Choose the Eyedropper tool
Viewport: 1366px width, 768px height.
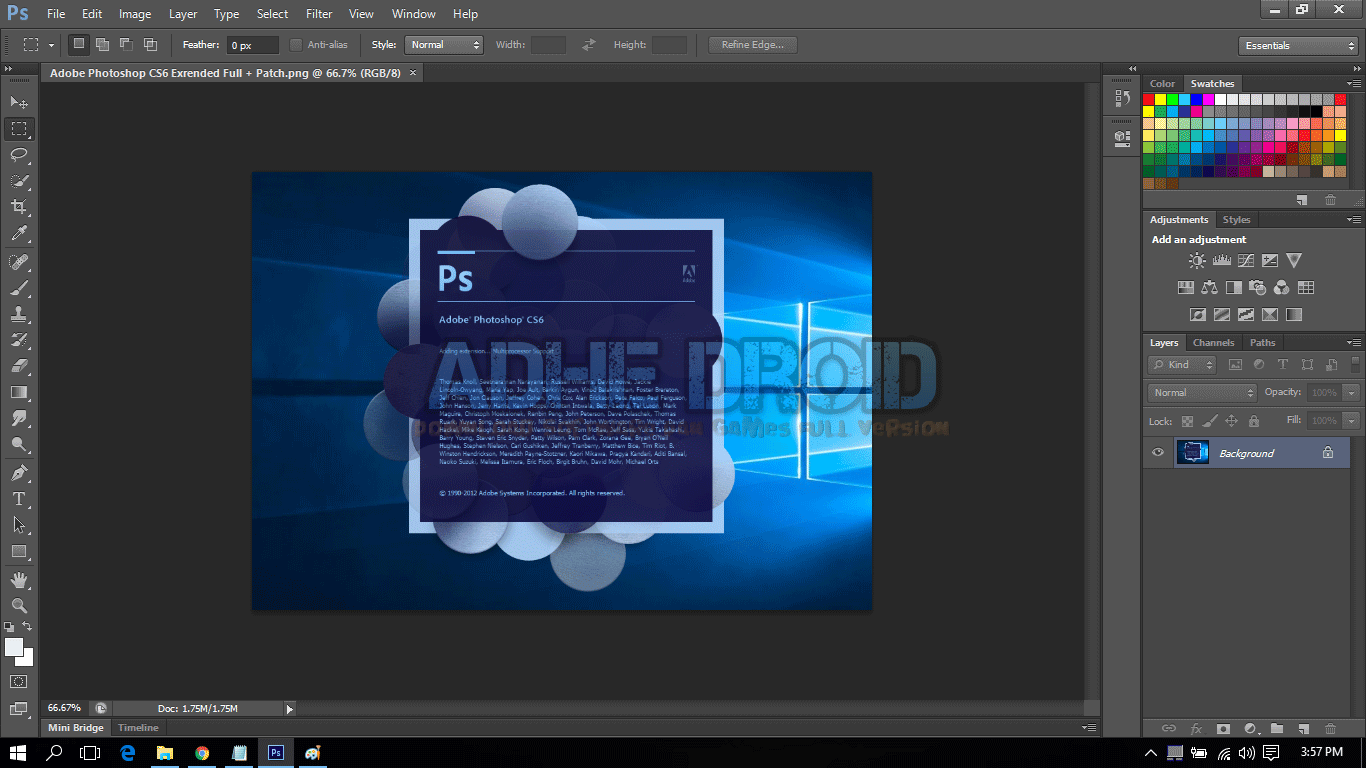tap(19, 233)
